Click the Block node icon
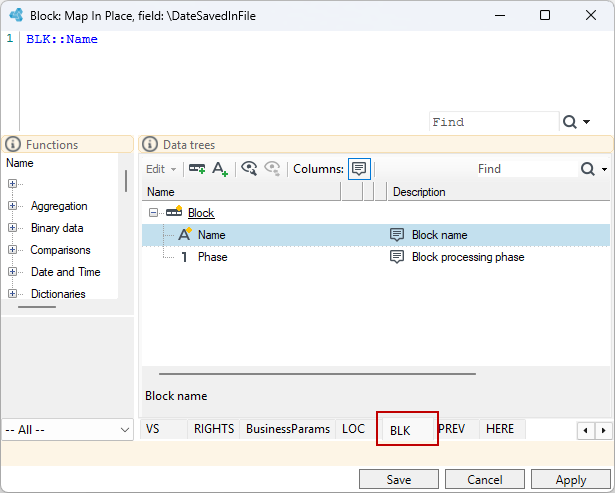Screen dimensions: 615x493 point(174,211)
